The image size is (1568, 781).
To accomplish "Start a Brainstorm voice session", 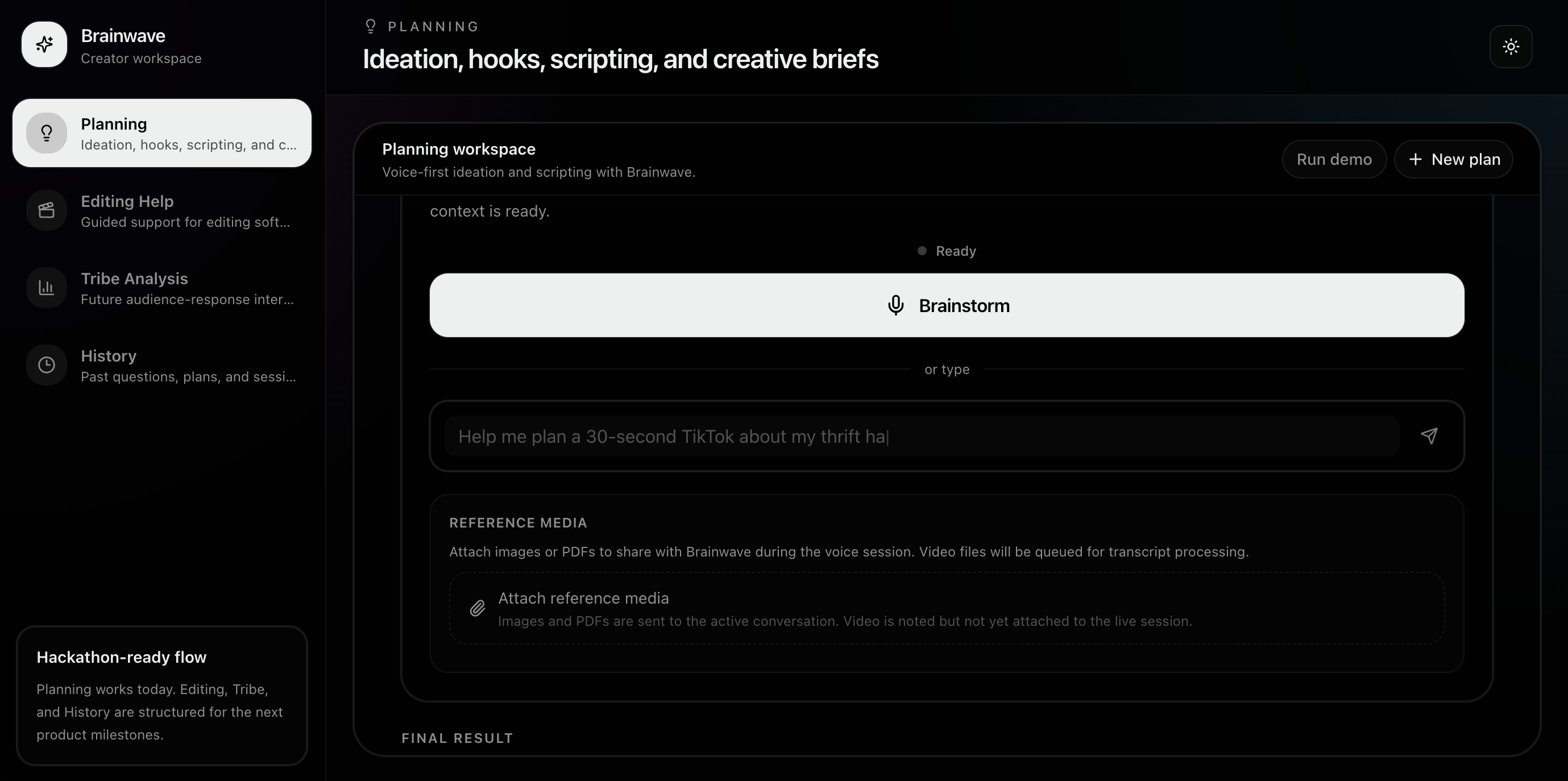I will [x=947, y=306].
